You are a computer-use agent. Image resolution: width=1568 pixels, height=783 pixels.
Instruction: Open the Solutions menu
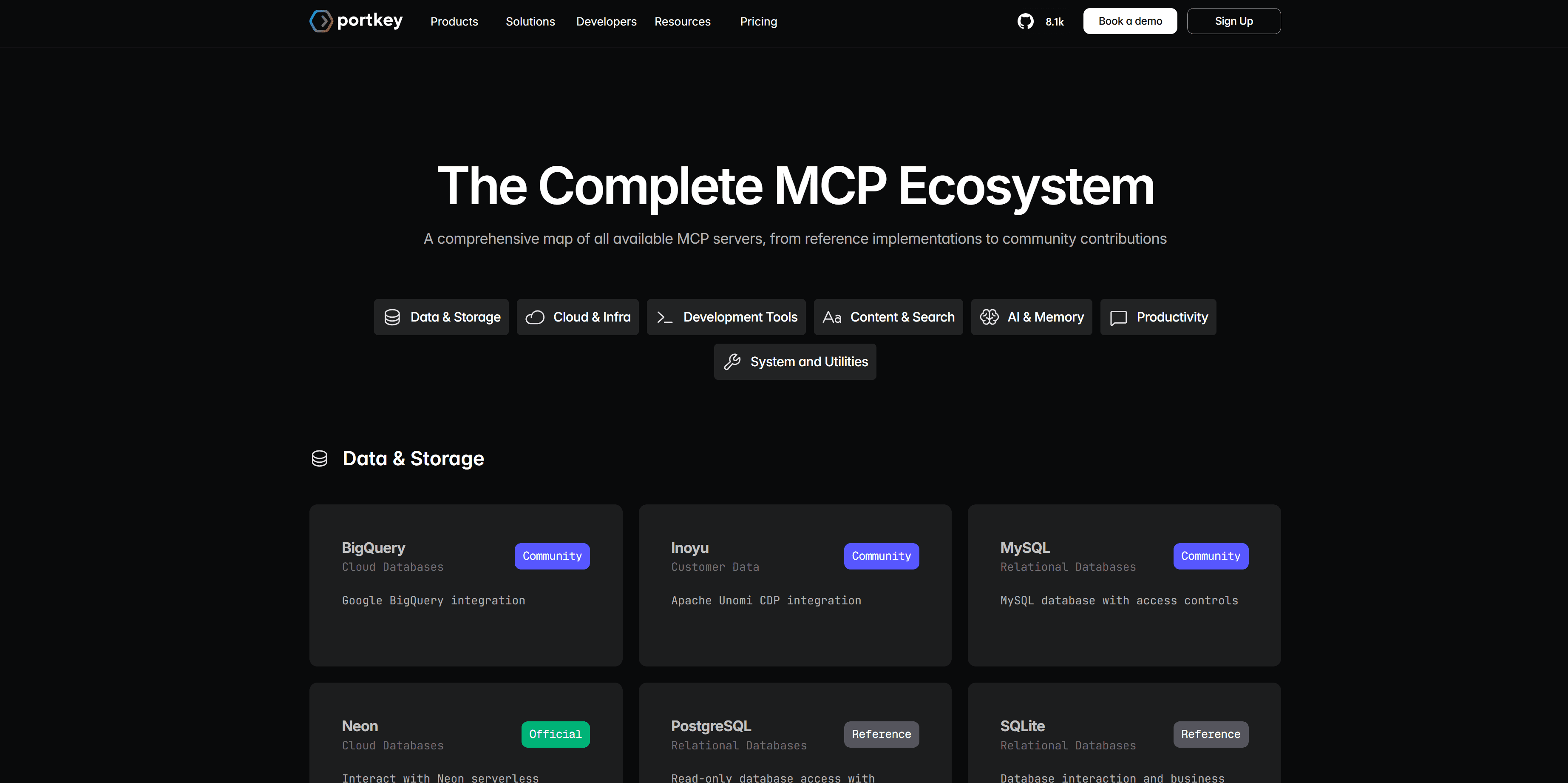tap(530, 21)
